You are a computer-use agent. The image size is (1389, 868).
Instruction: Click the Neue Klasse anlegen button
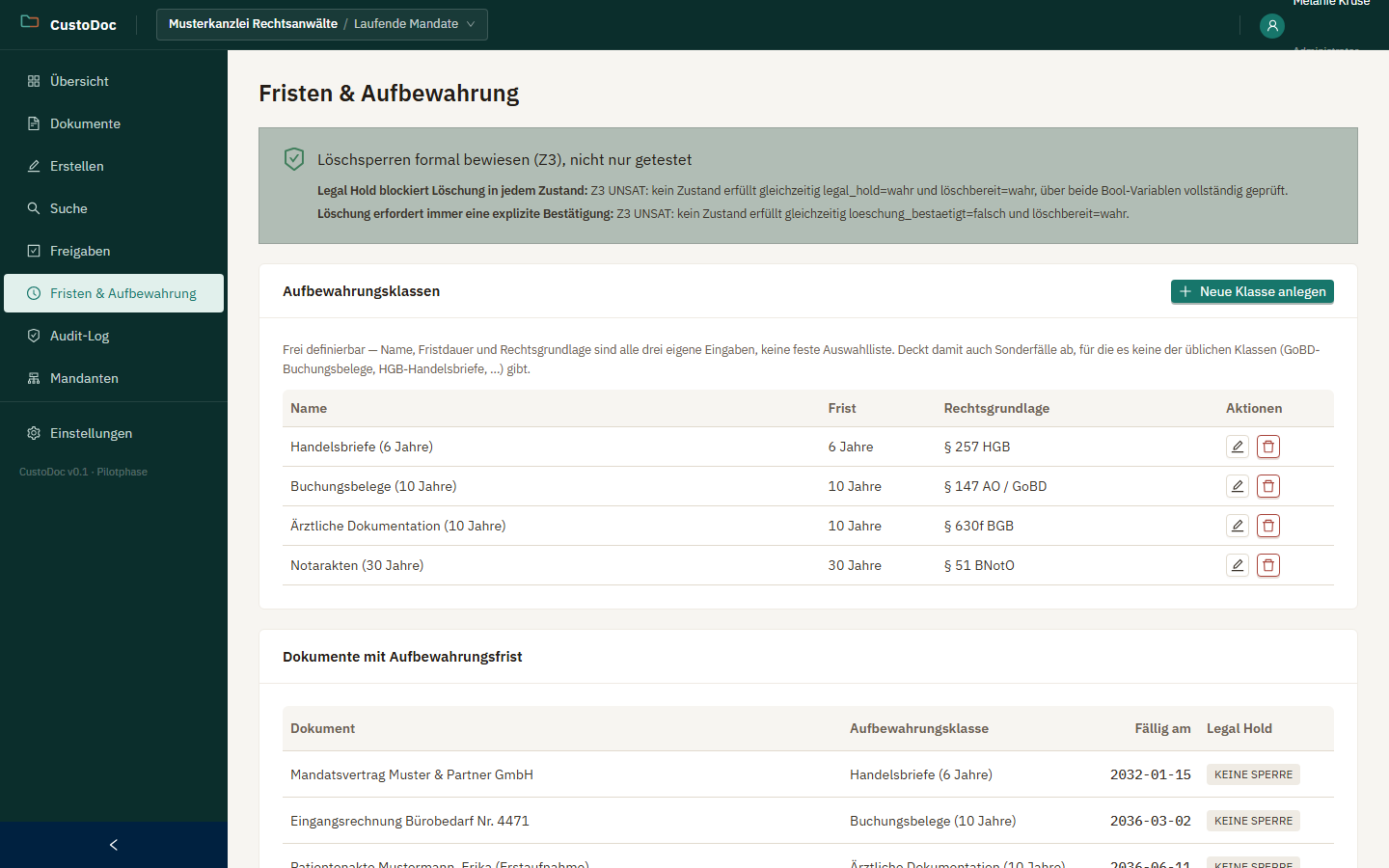click(1252, 291)
